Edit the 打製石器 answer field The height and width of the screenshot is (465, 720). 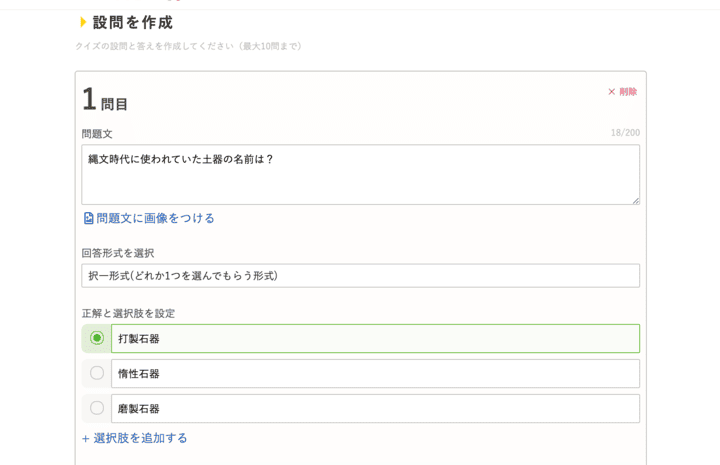375,339
